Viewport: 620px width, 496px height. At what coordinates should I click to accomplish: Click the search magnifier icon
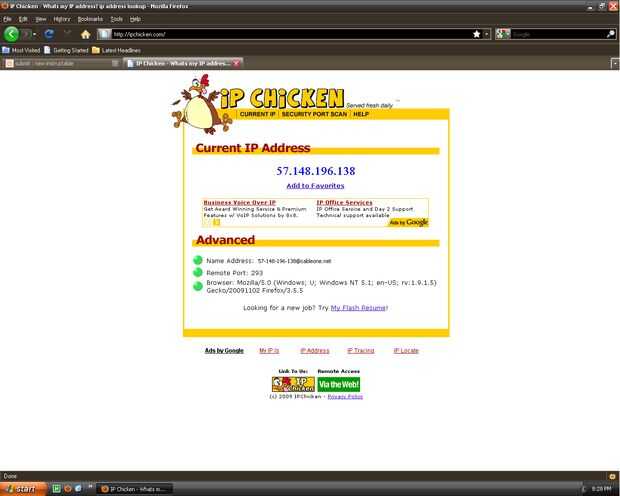(x=611, y=34)
